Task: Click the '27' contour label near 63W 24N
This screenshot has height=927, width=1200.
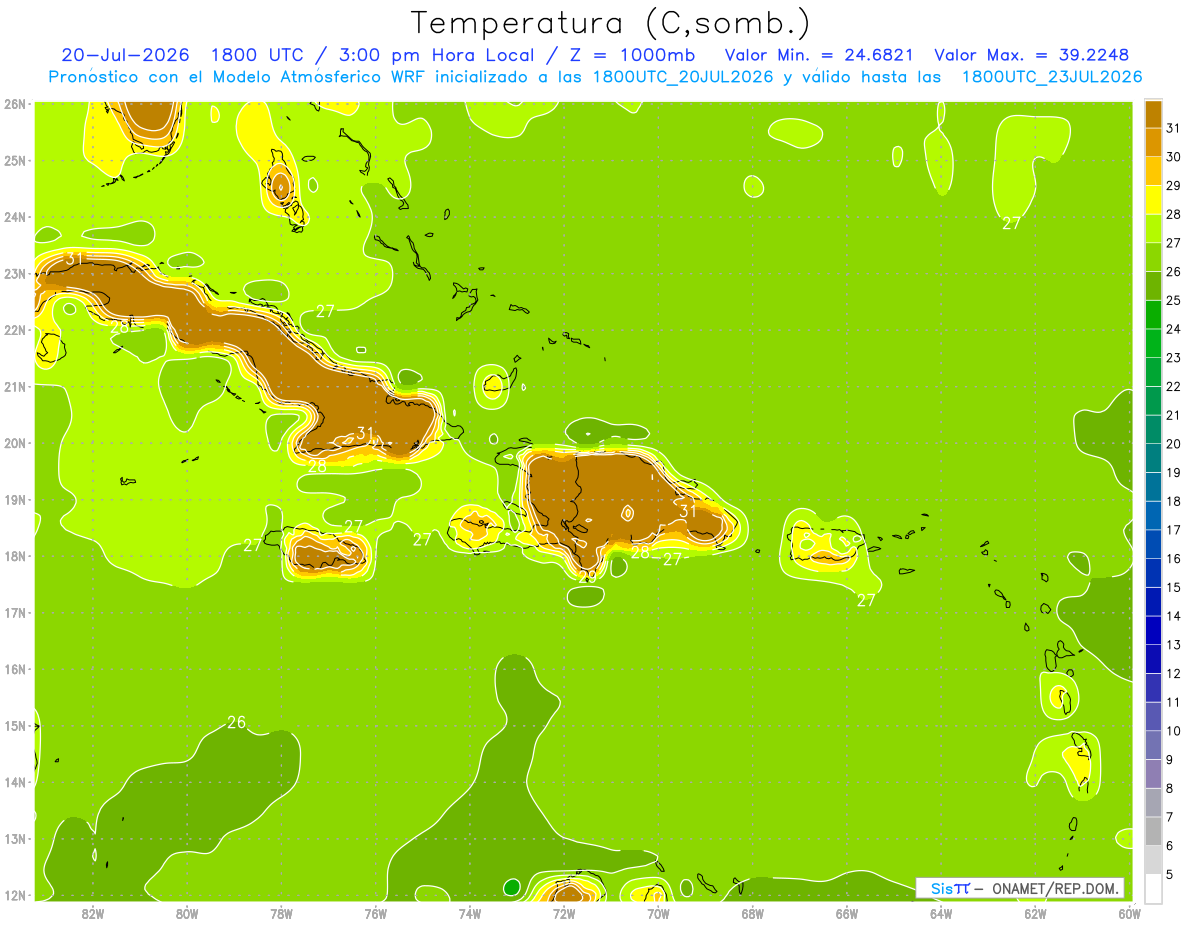Action: (x=1011, y=223)
